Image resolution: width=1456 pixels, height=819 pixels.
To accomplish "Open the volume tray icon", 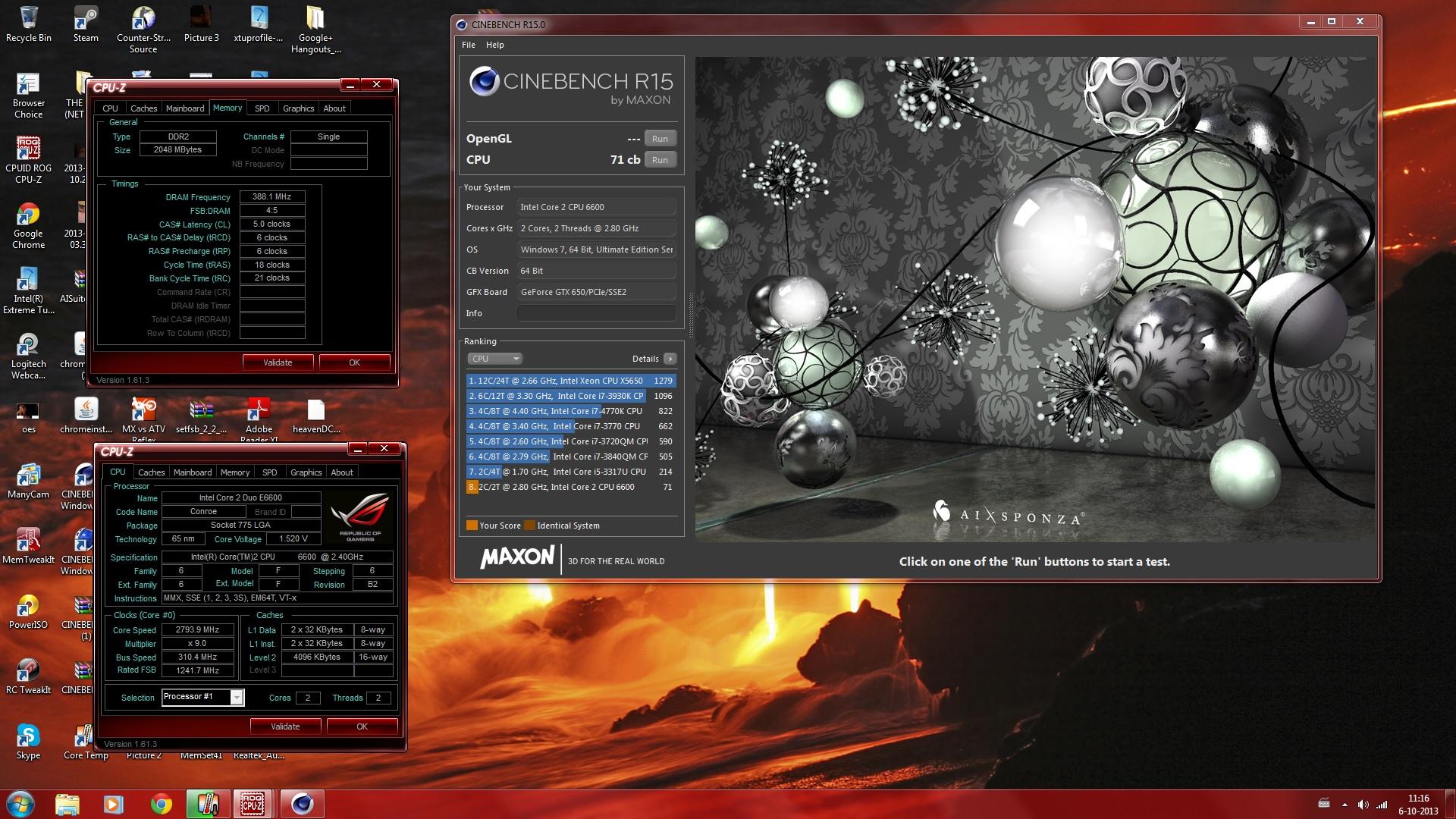I will click(x=1363, y=805).
